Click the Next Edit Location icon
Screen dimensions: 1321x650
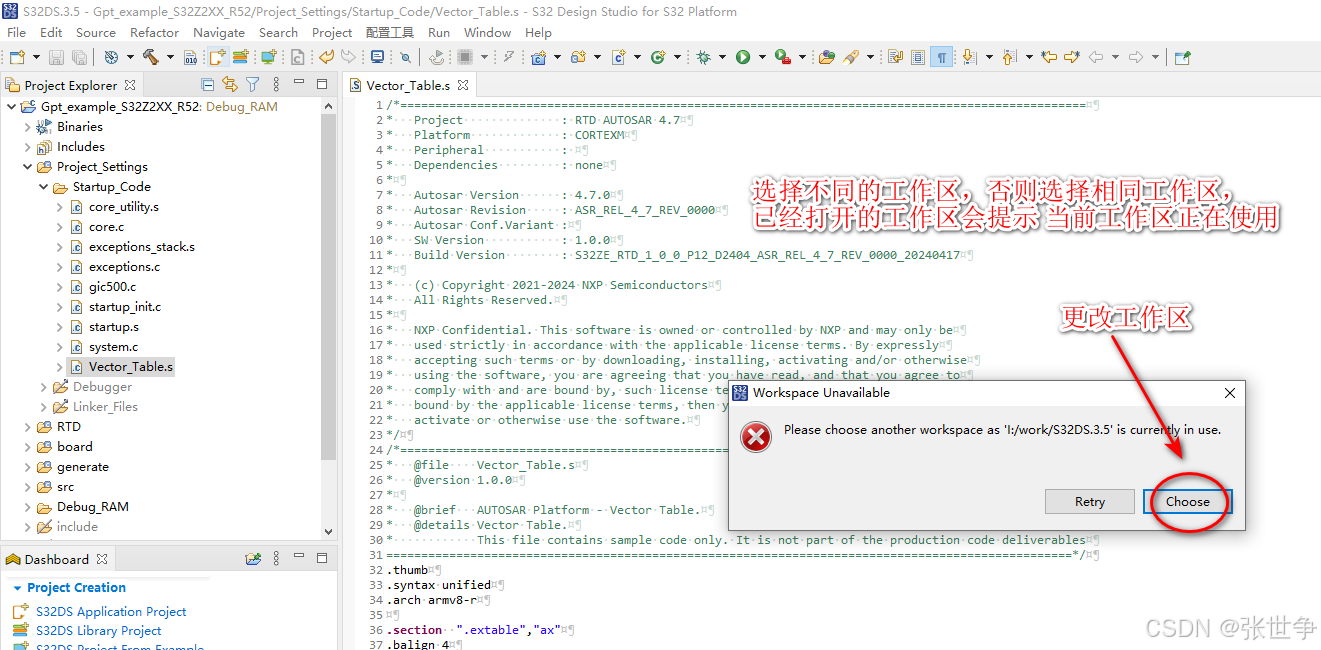(1071, 57)
